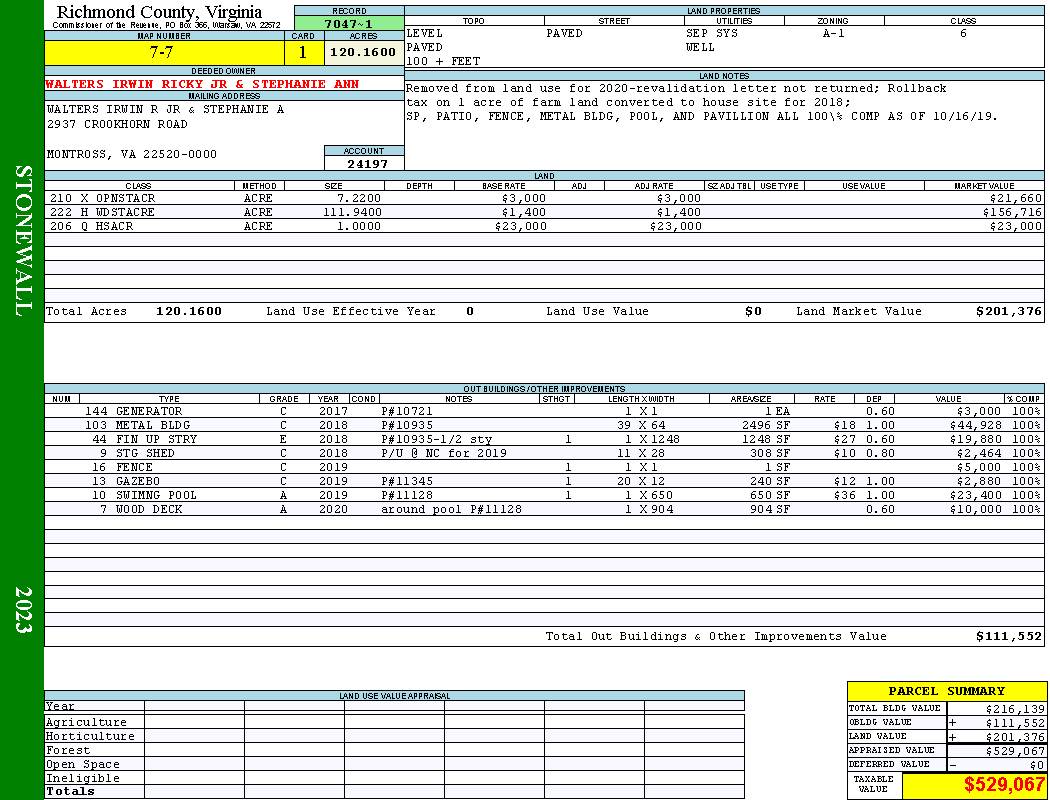Click TOTAL BLDG VALUE $216,139
This screenshot has height=800, width=1050.
[1015, 709]
